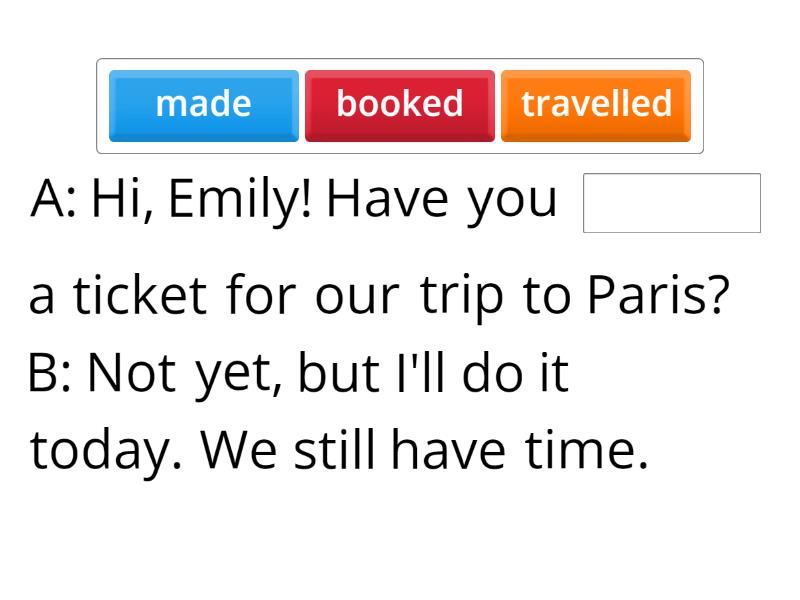Viewport: 800px width, 600px height.
Task: Click the word "Emily!" in line A
Action: coord(240,200)
